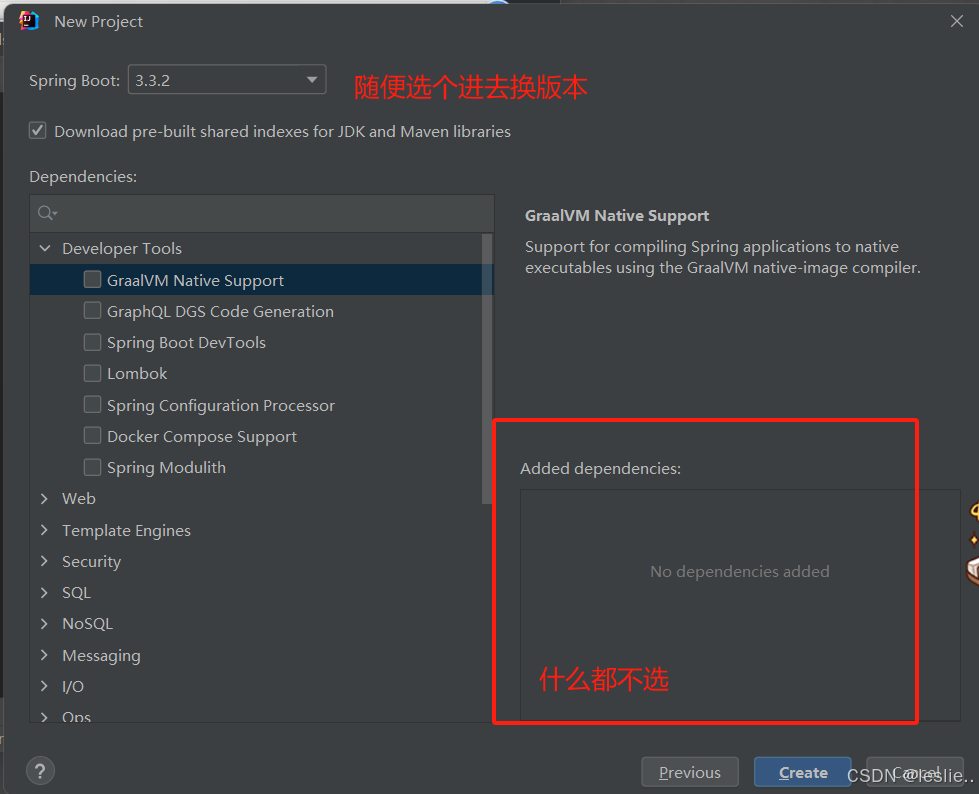The width and height of the screenshot is (979, 794).
Task: Expand the Web category
Action: pos(44,498)
